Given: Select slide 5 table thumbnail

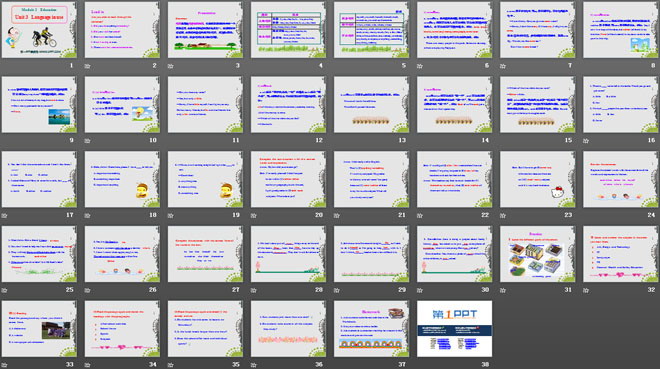Looking at the screenshot, I should tap(371, 30).
